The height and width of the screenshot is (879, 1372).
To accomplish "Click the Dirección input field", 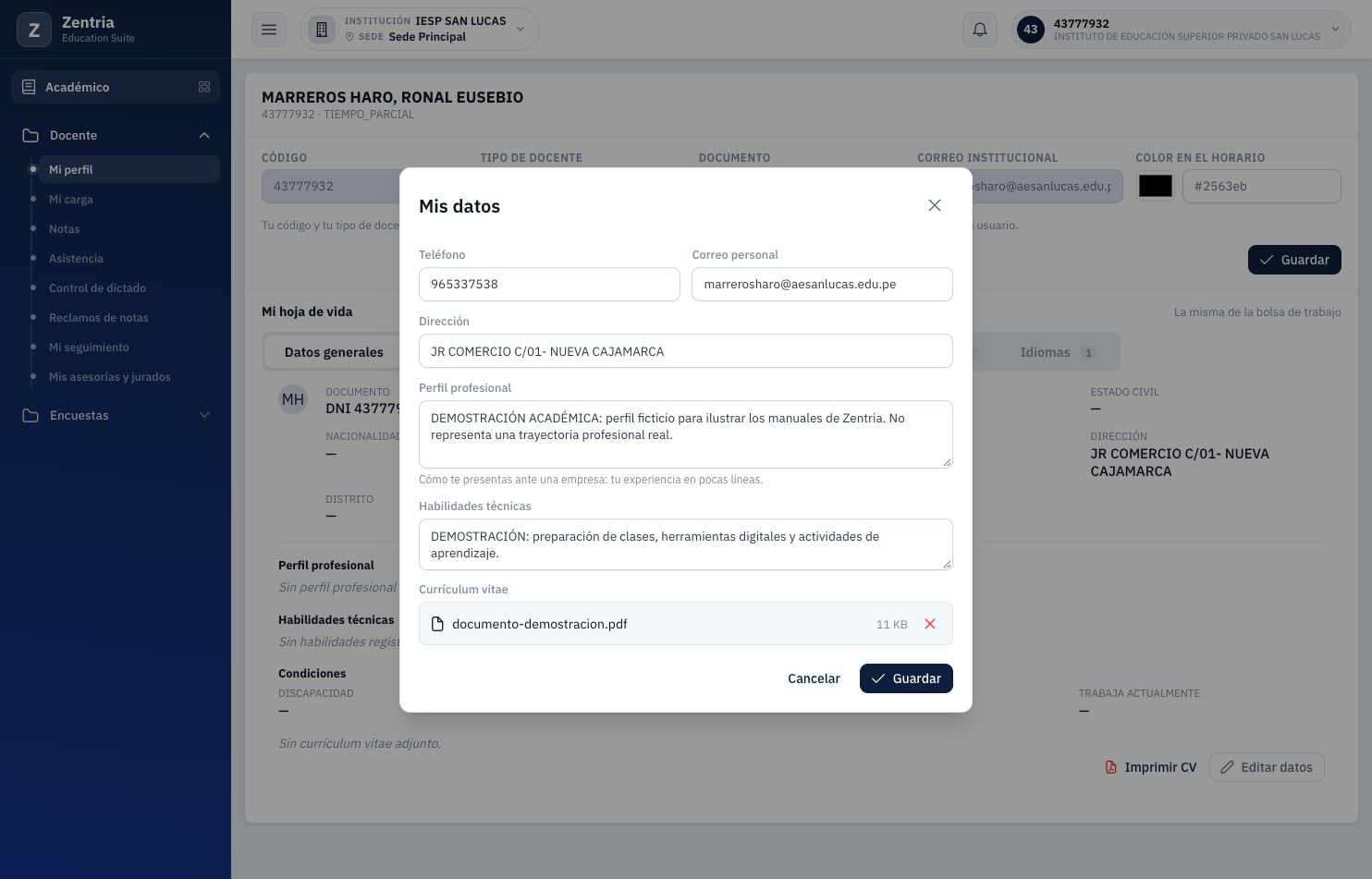I will 686,351.
